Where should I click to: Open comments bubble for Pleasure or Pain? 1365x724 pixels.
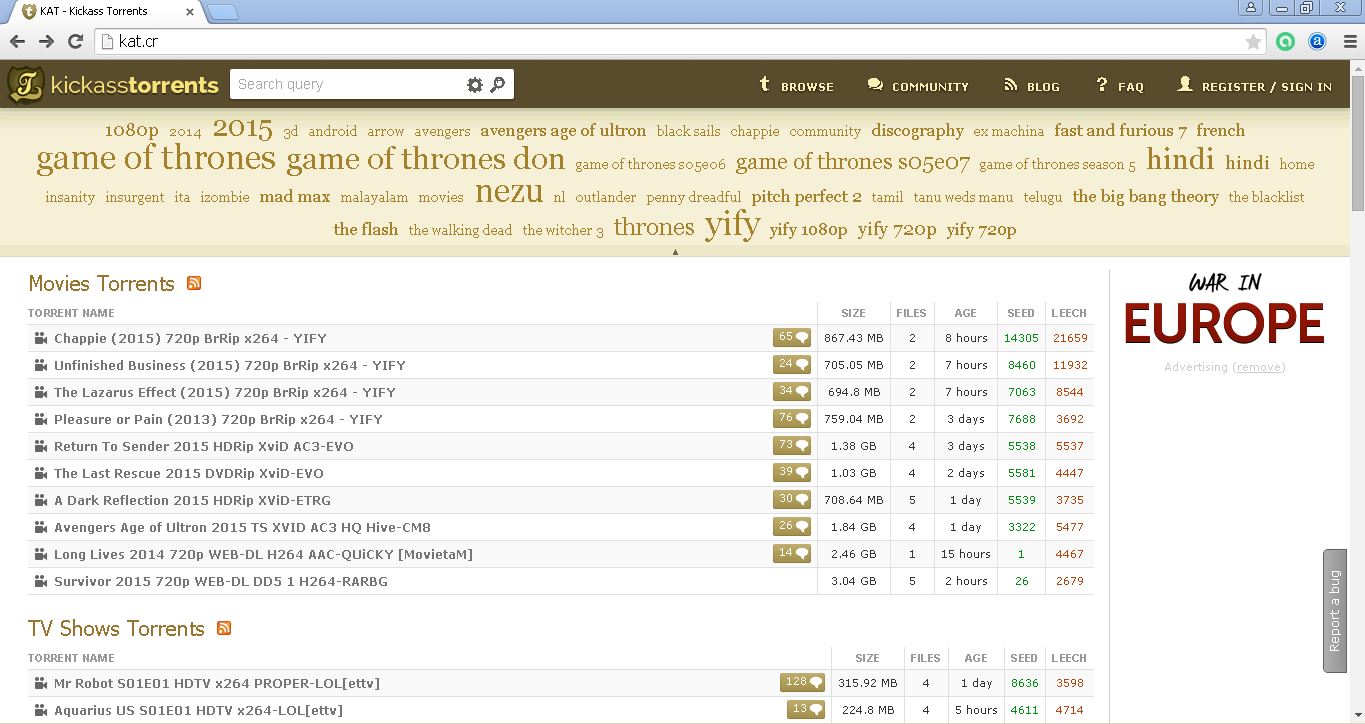792,419
